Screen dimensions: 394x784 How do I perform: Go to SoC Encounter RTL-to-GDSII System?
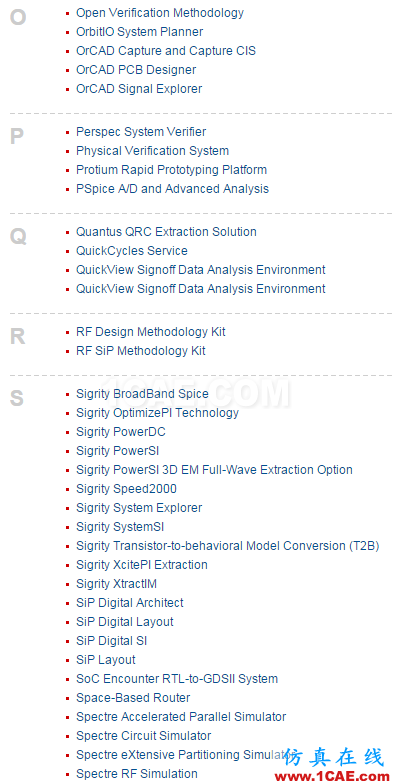(177, 679)
